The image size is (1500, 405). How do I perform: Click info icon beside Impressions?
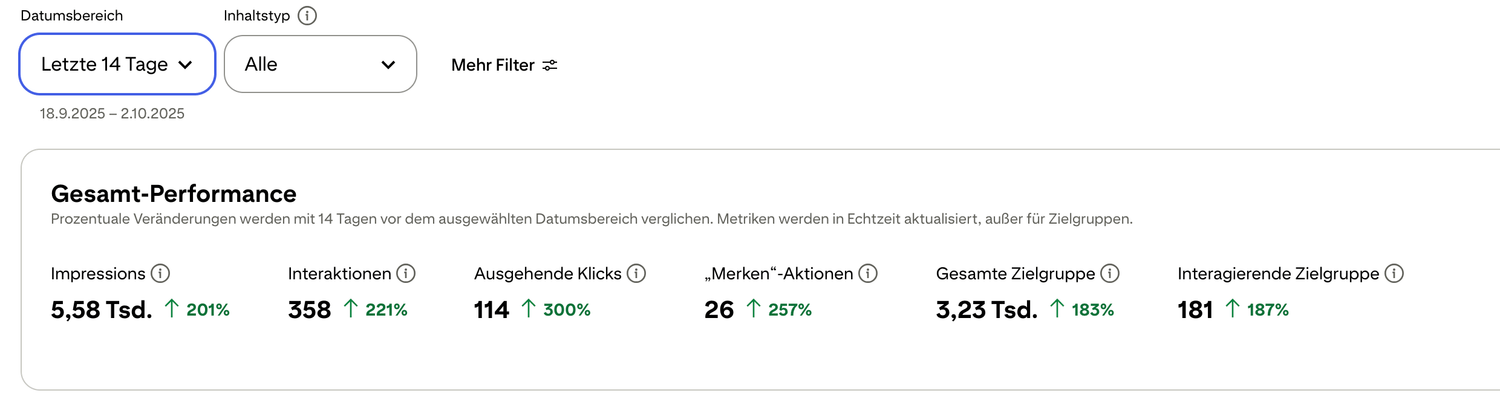point(160,273)
